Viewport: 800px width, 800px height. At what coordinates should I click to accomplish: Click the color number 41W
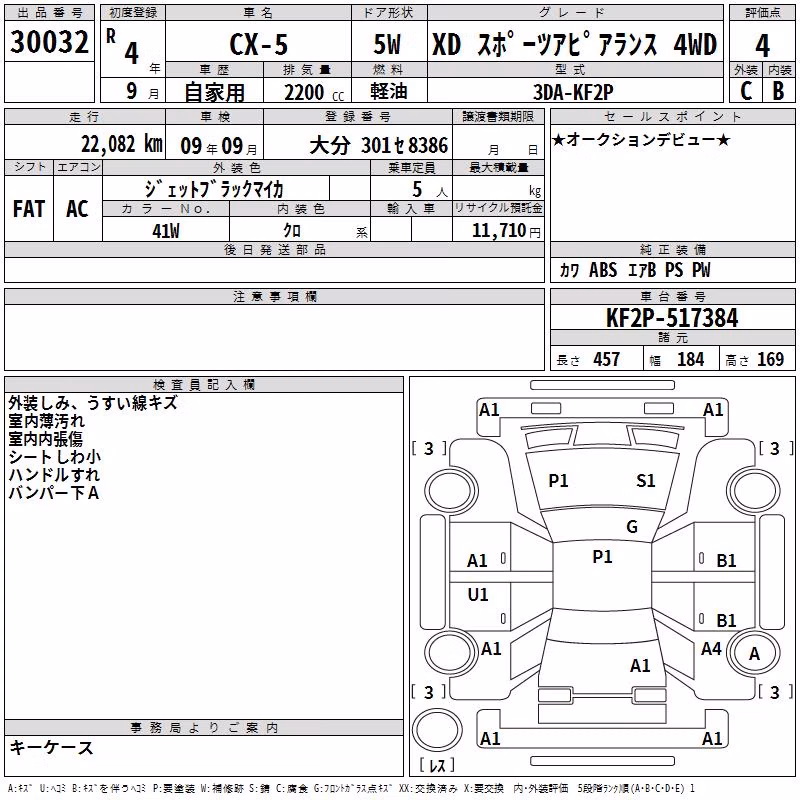point(166,231)
